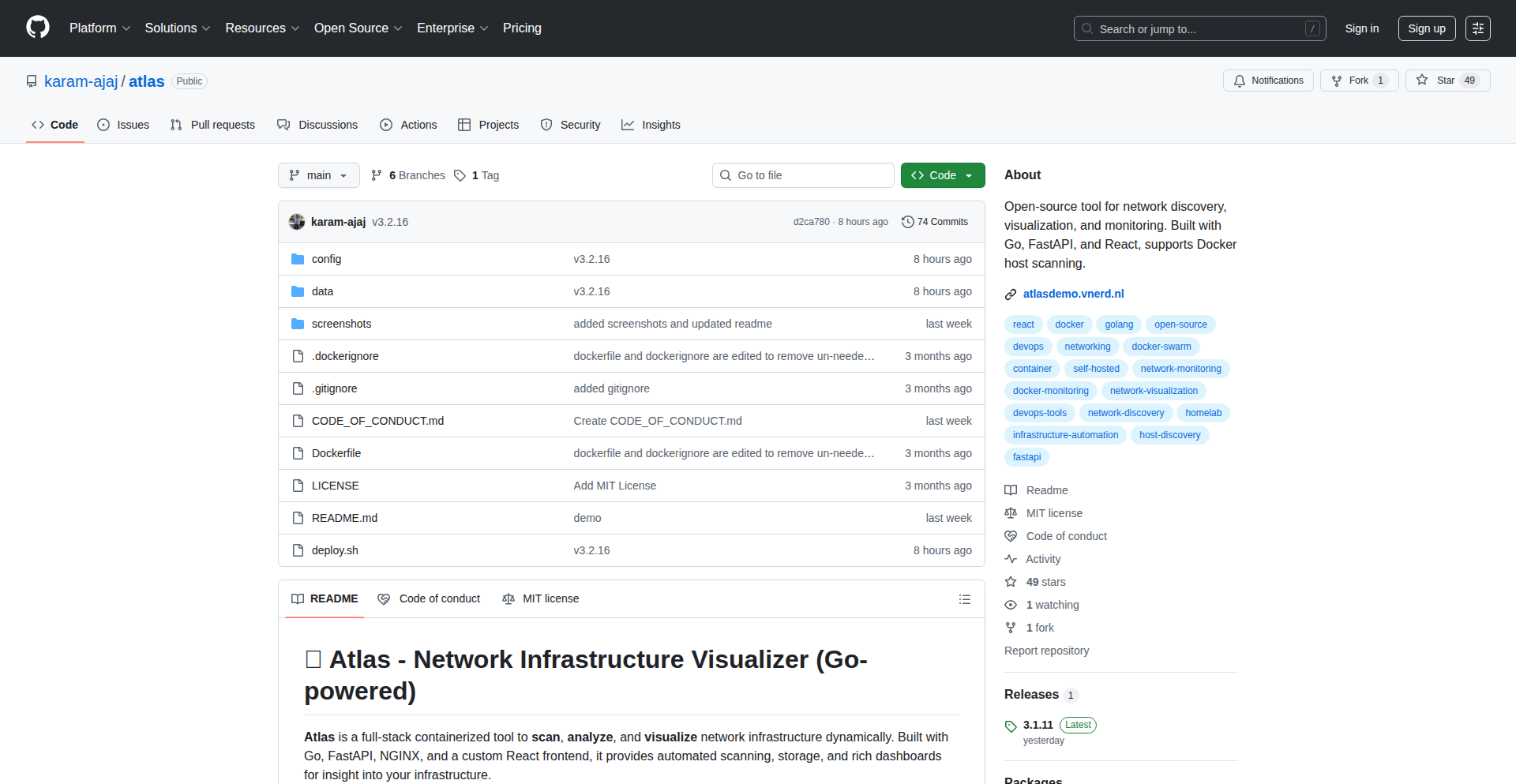This screenshot has height=784, width=1516.
Task: Select the Code tab
Action: click(x=55, y=125)
